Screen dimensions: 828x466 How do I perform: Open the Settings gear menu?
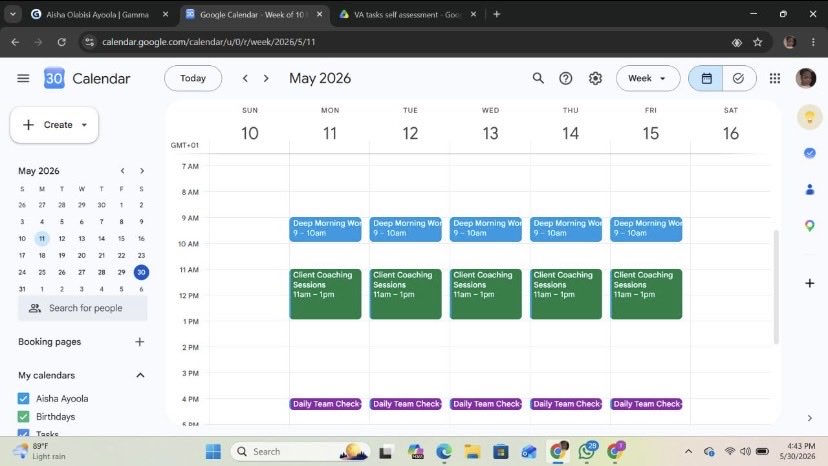pos(595,78)
